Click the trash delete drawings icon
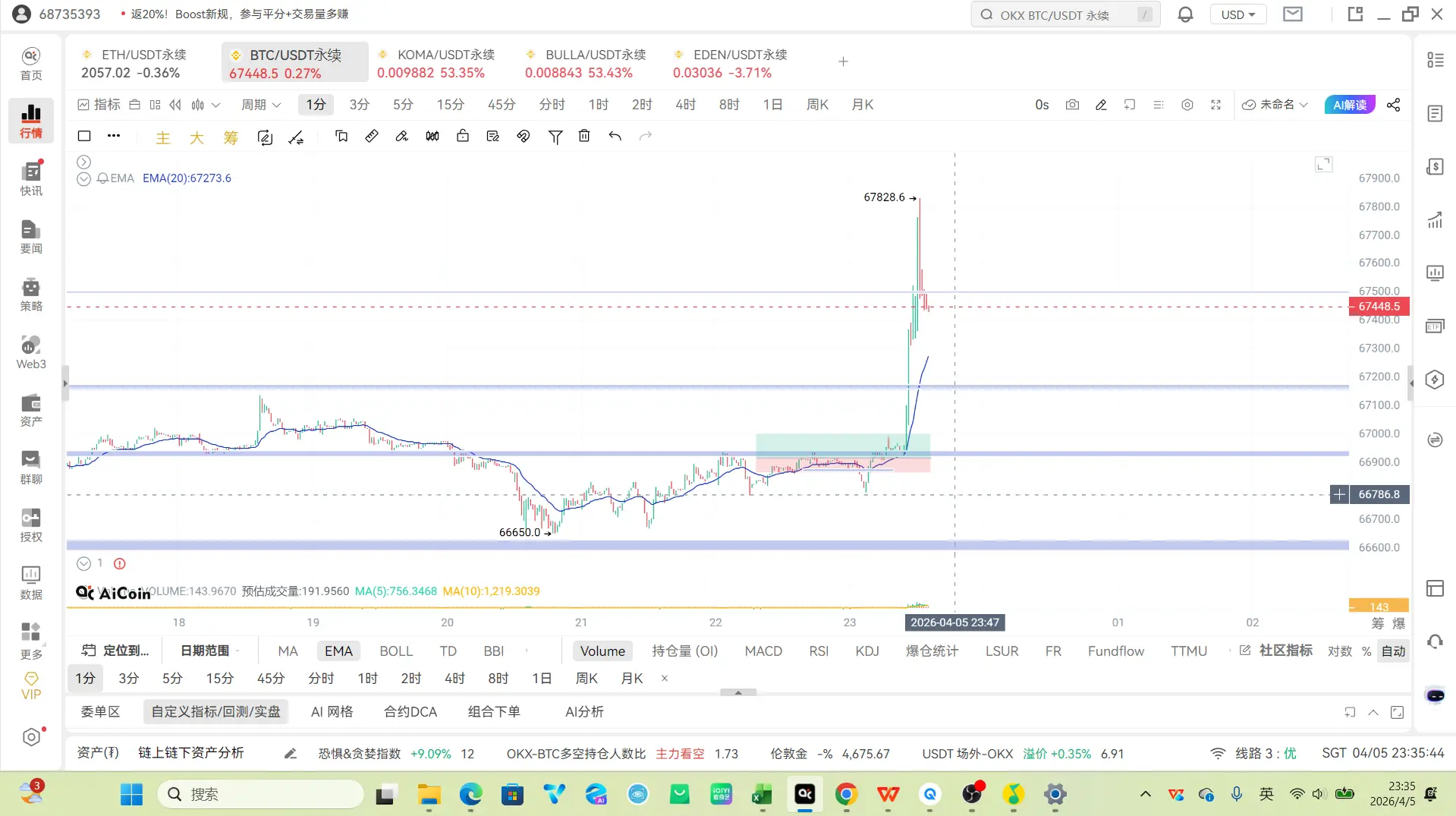This screenshot has width=1456, height=816. [583, 137]
